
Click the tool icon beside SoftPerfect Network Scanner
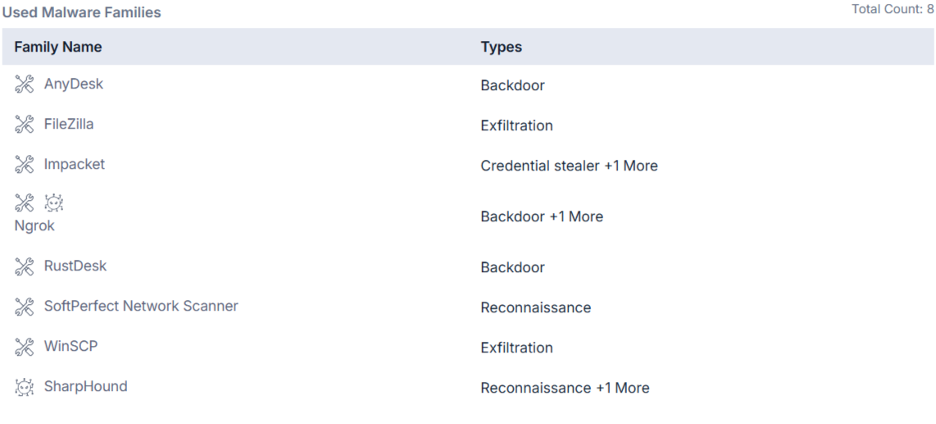coord(24,307)
